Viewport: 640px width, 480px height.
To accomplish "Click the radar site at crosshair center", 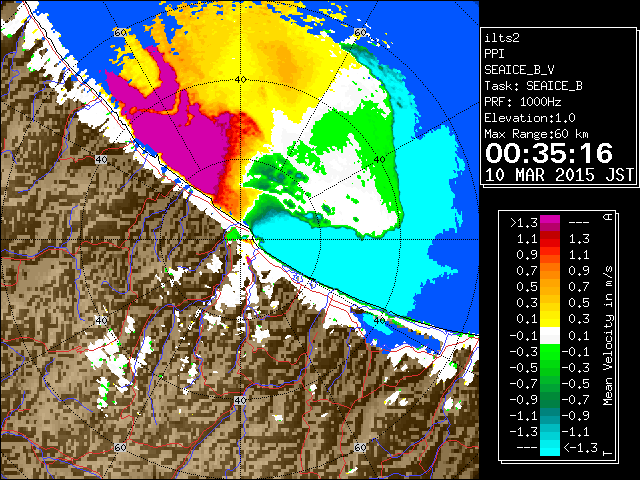I will [240, 240].
